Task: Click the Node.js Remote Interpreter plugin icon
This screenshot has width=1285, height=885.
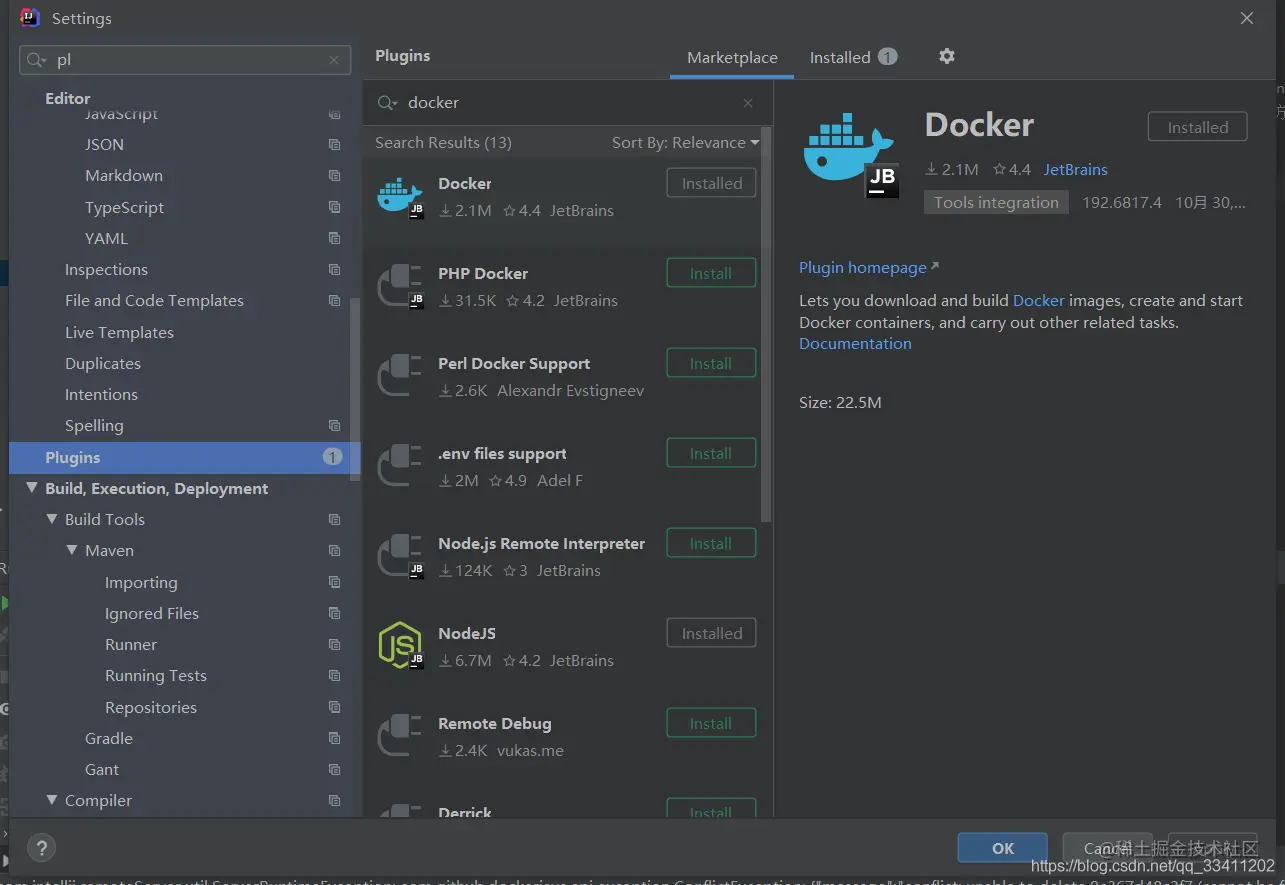Action: [400, 556]
